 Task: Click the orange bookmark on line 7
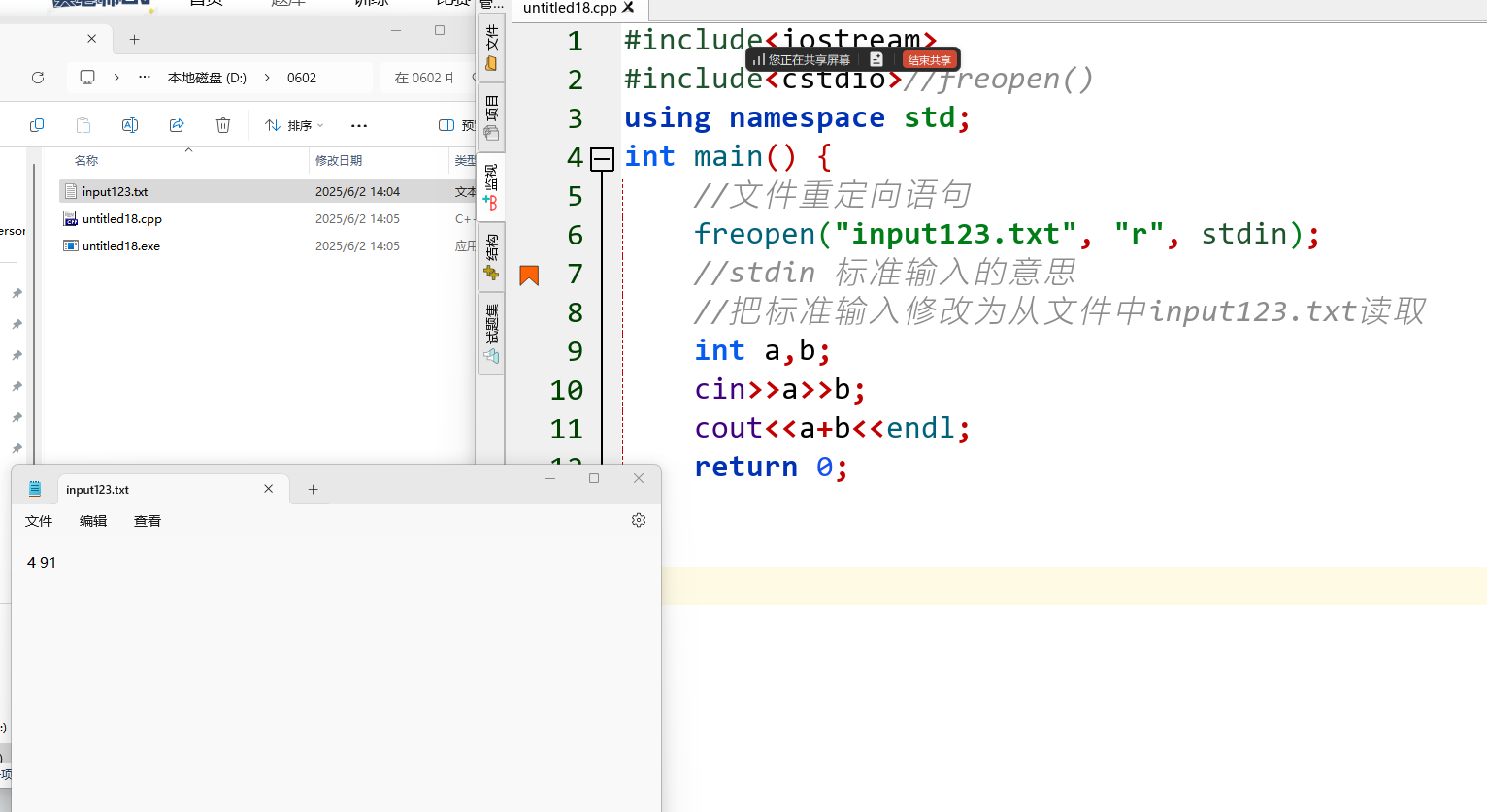coord(529,276)
